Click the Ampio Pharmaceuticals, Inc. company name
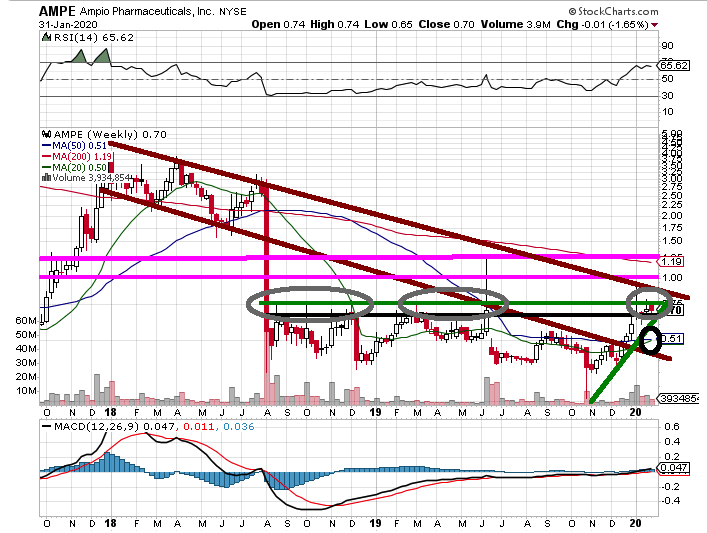Screen dimensions: 707x533 (x=147, y=11)
